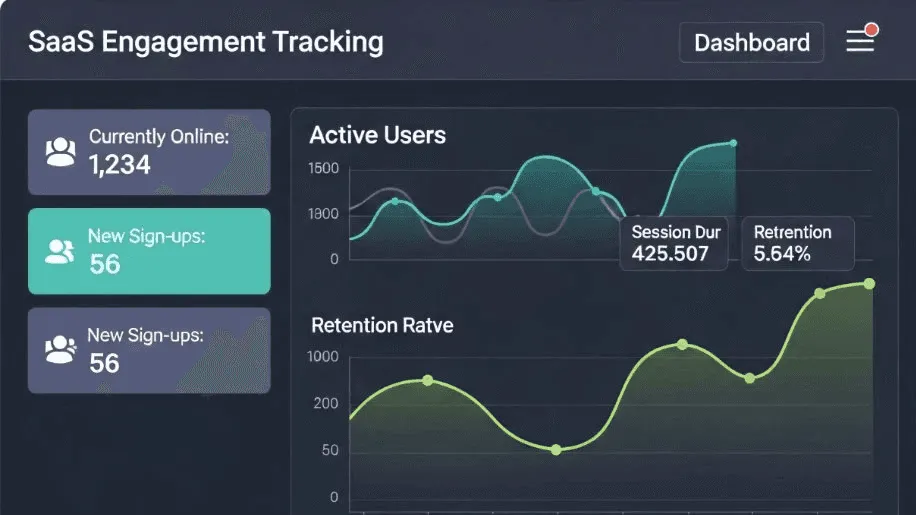Open the Retrention 5.64% tooltip card

click(797, 243)
